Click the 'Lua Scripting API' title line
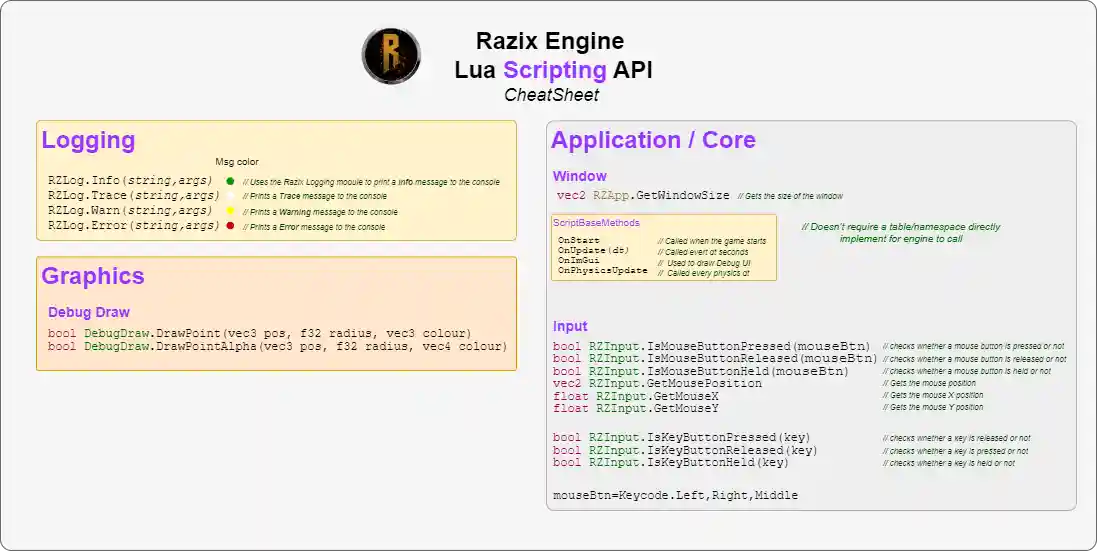 coord(553,70)
